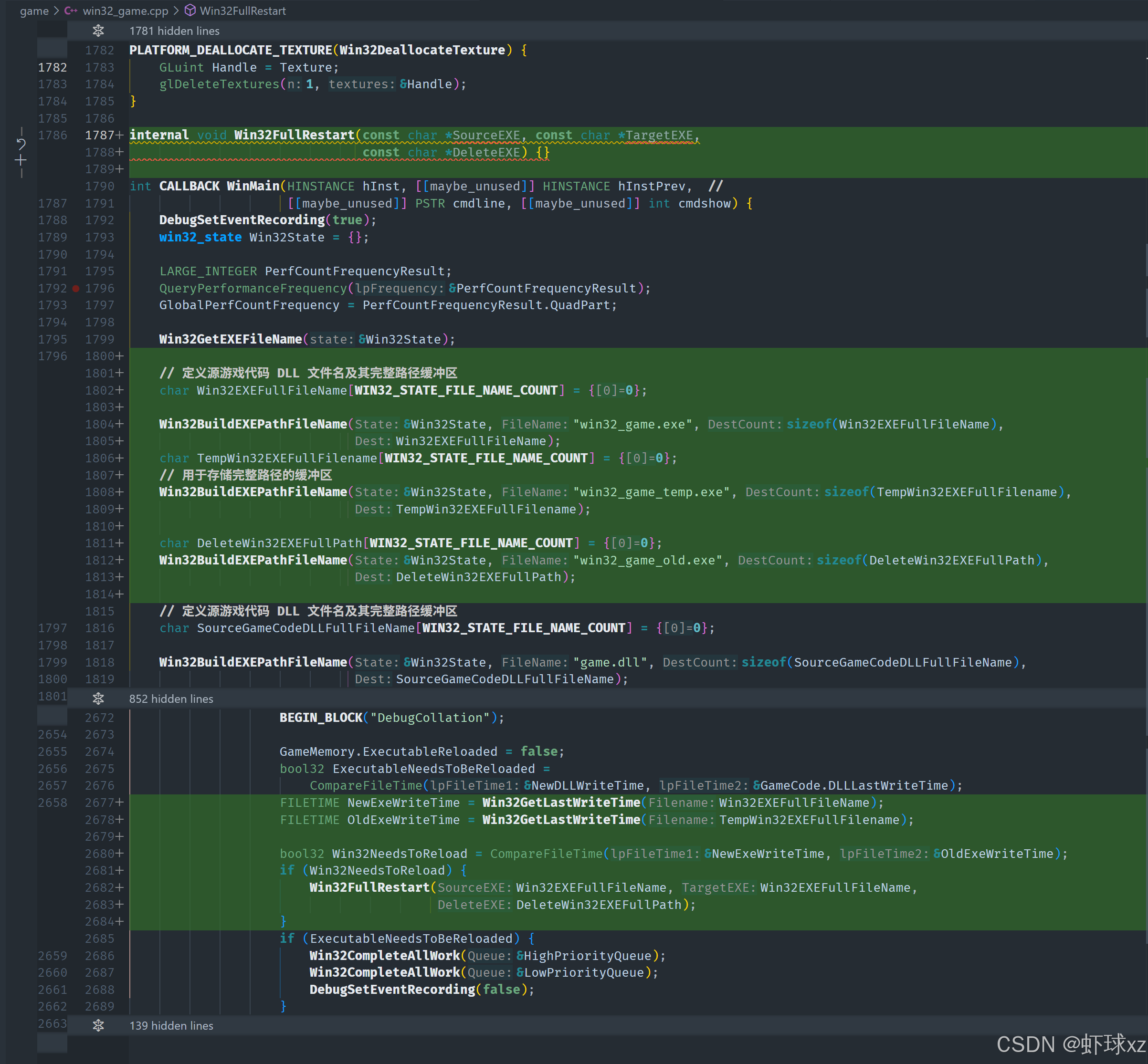Click added line number 1787 in gutter
This screenshot has width=1148, height=1064.
pos(99,136)
